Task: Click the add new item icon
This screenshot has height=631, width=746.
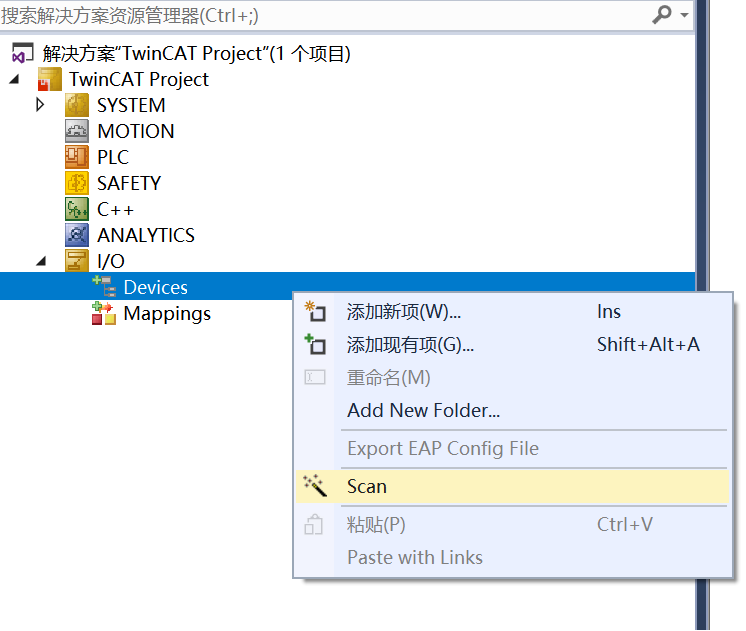Action: click(315, 311)
